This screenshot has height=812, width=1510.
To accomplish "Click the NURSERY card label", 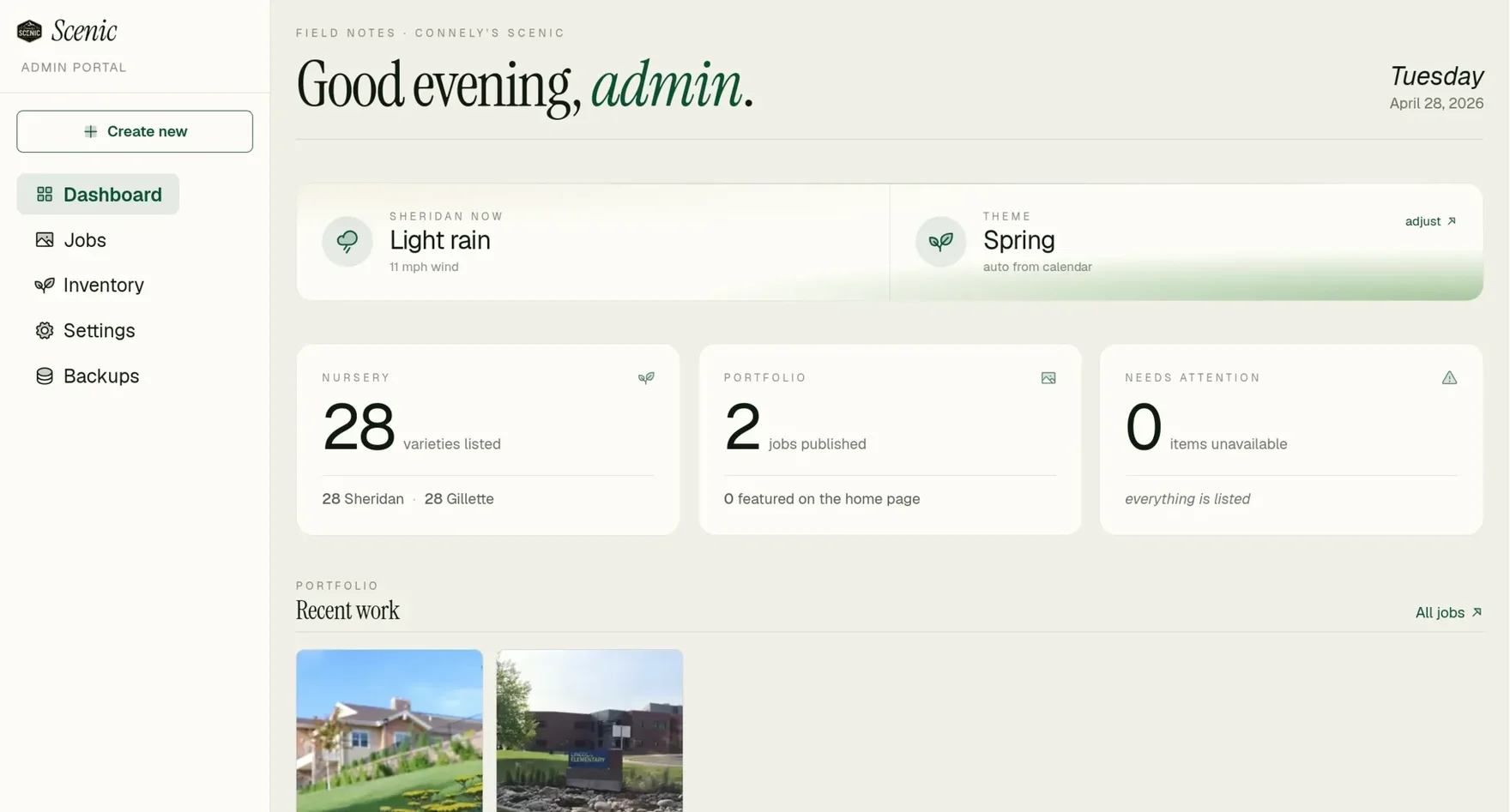I will coord(356,377).
